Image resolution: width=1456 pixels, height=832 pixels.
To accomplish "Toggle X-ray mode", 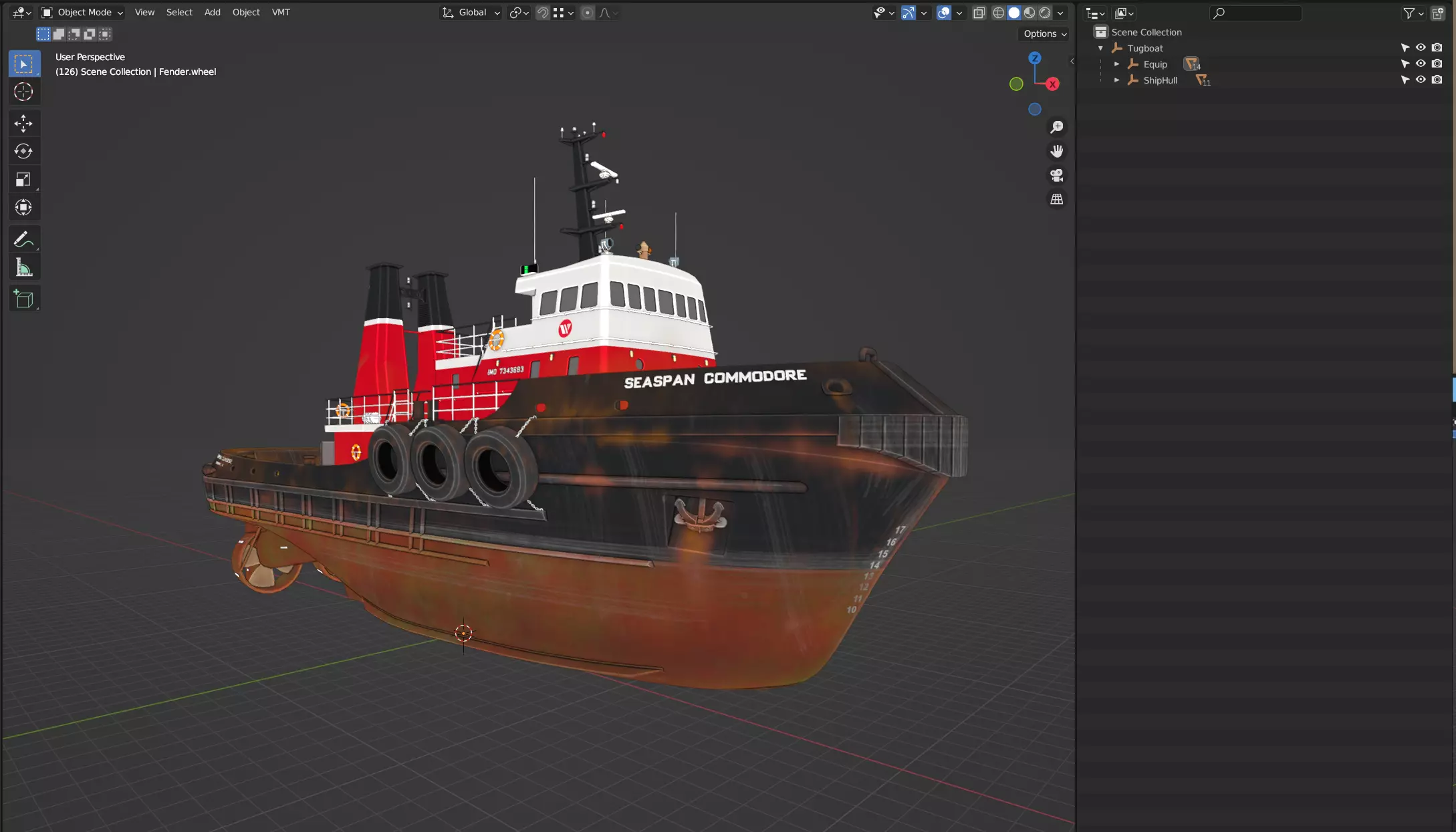I will pos(979,13).
